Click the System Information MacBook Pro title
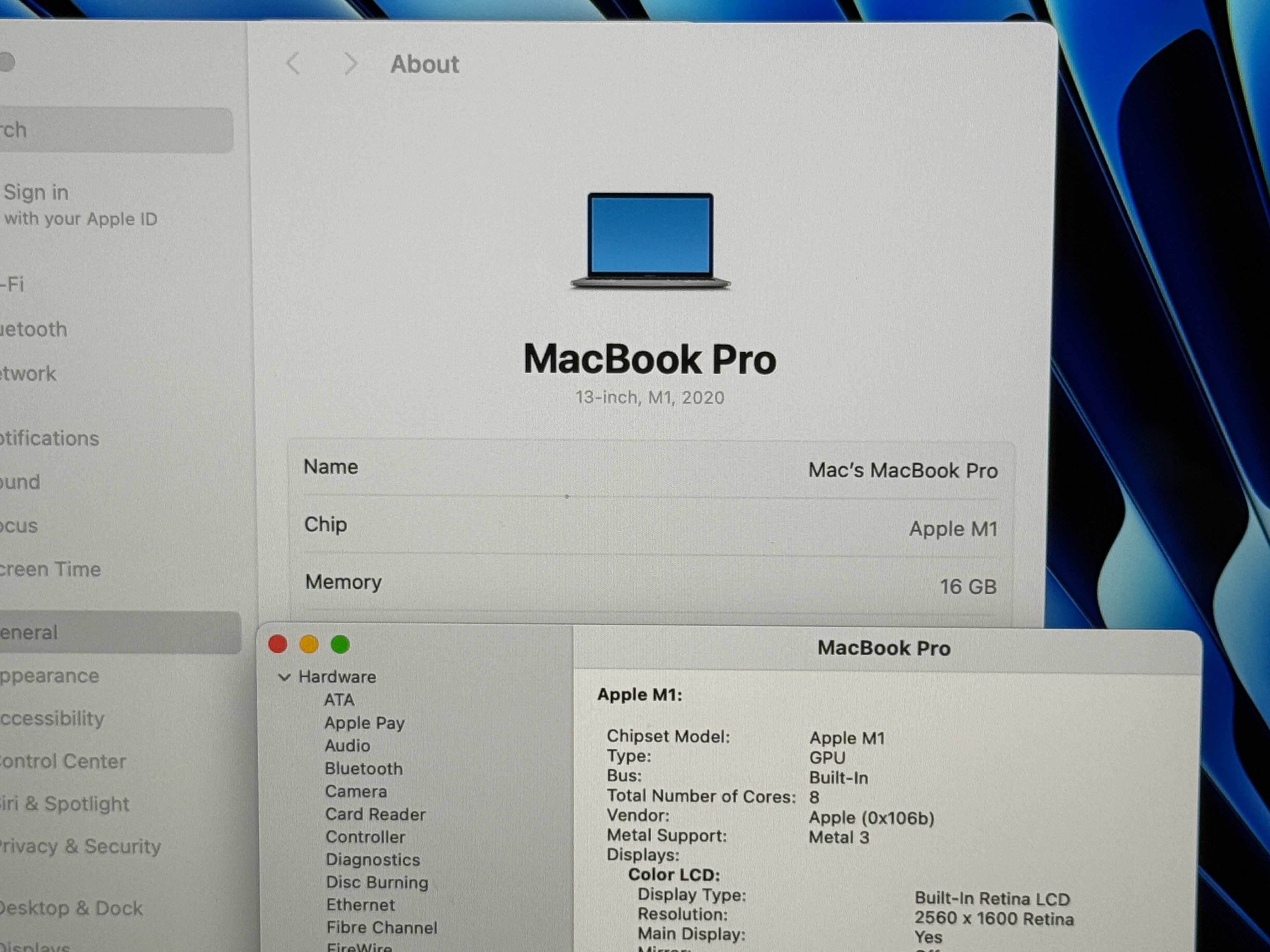Screen dimensions: 1270x952 884,648
